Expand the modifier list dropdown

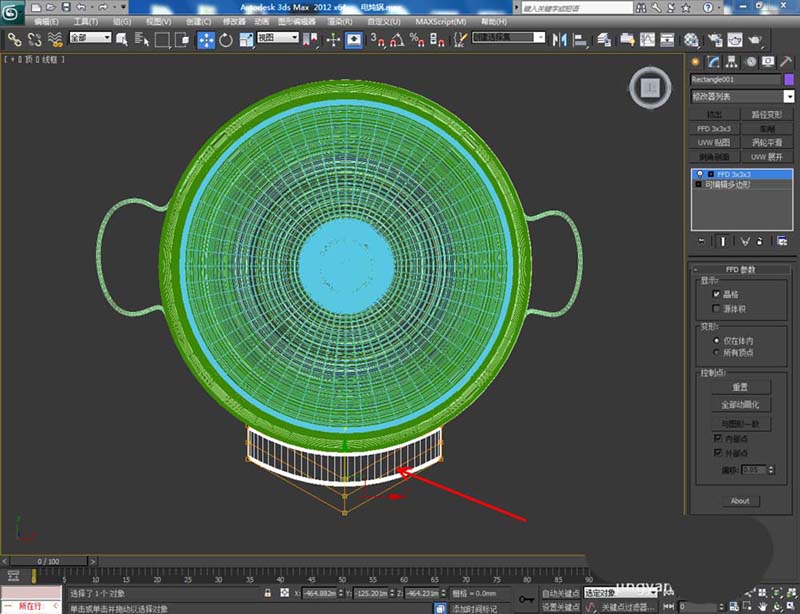(x=788, y=96)
